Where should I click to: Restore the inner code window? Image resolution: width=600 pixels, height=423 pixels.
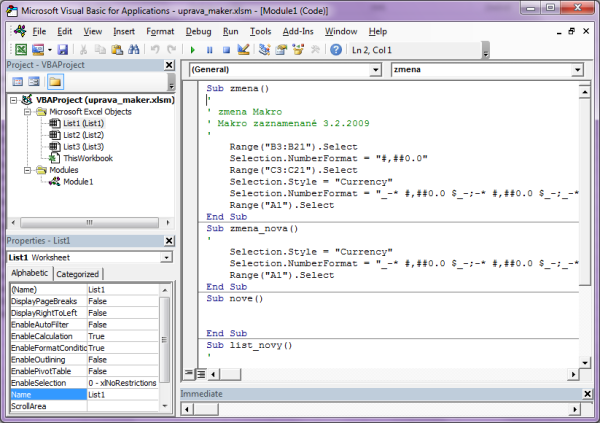pyautogui.click(x=571, y=31)
